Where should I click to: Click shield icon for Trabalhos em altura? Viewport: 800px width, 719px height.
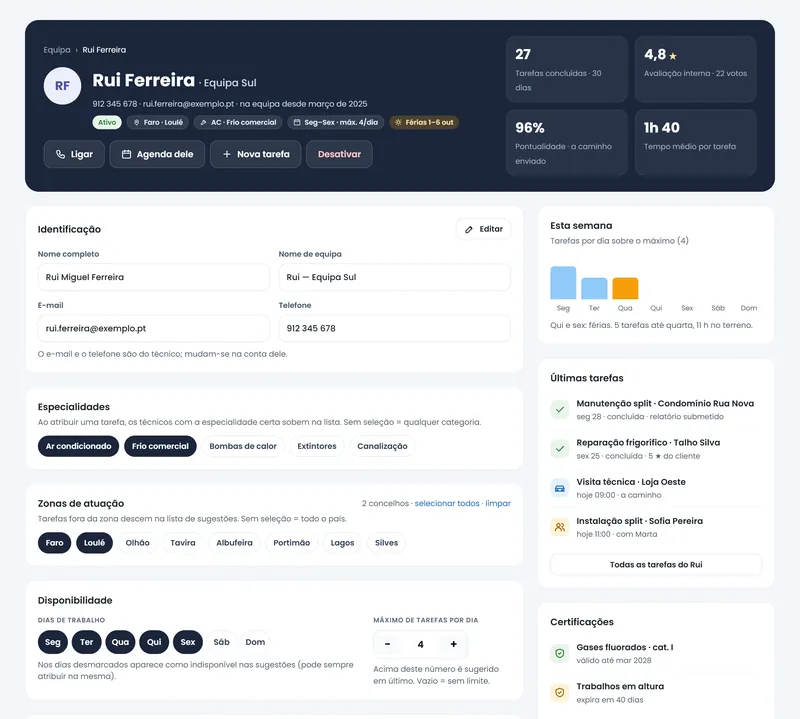pos(560,692)
